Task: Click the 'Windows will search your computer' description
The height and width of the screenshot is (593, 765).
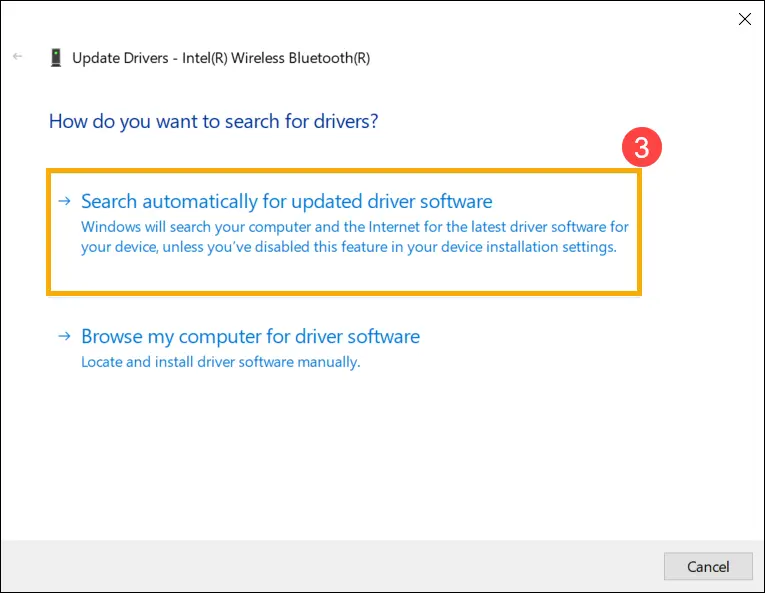Action: click(355, 237)
